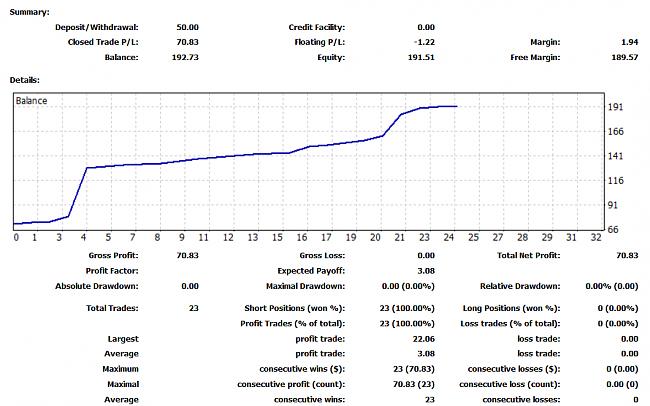650x406 pixels.
Task: Click the Gross Loss: label
Action: click(x=322, y=256)
